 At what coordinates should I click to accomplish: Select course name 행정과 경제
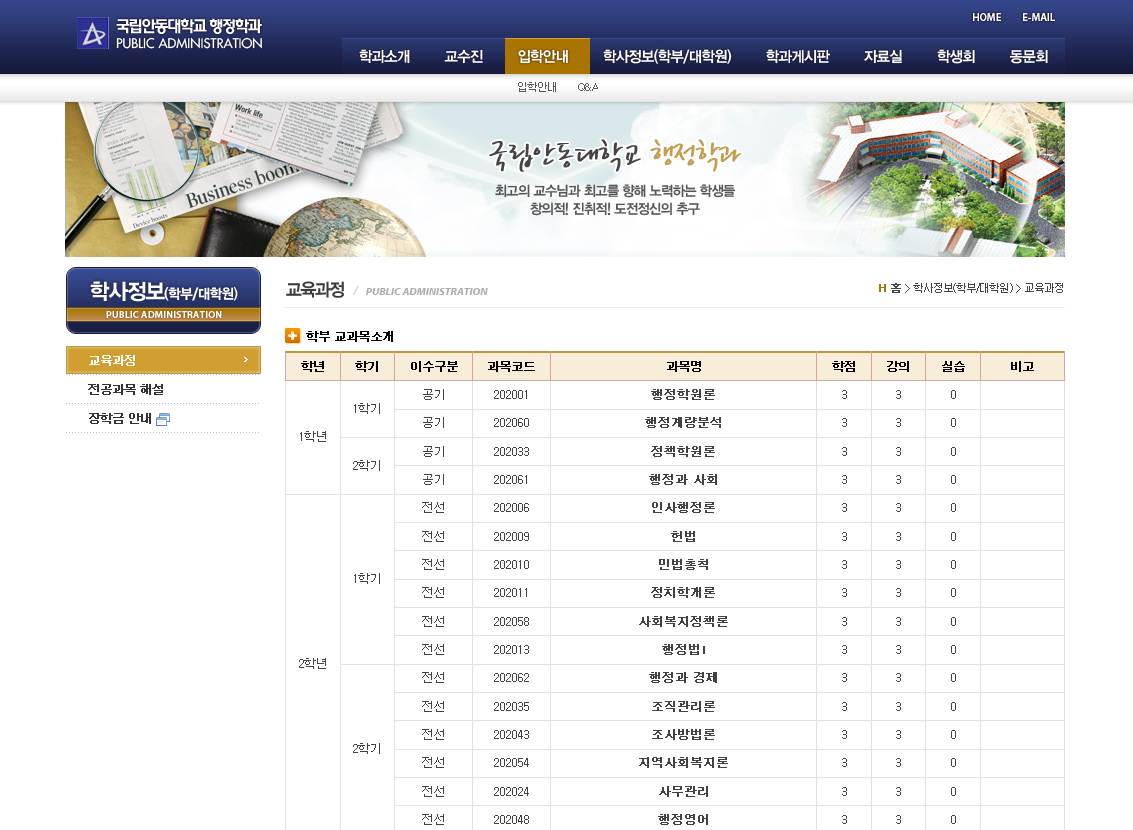tap(684, 678)
